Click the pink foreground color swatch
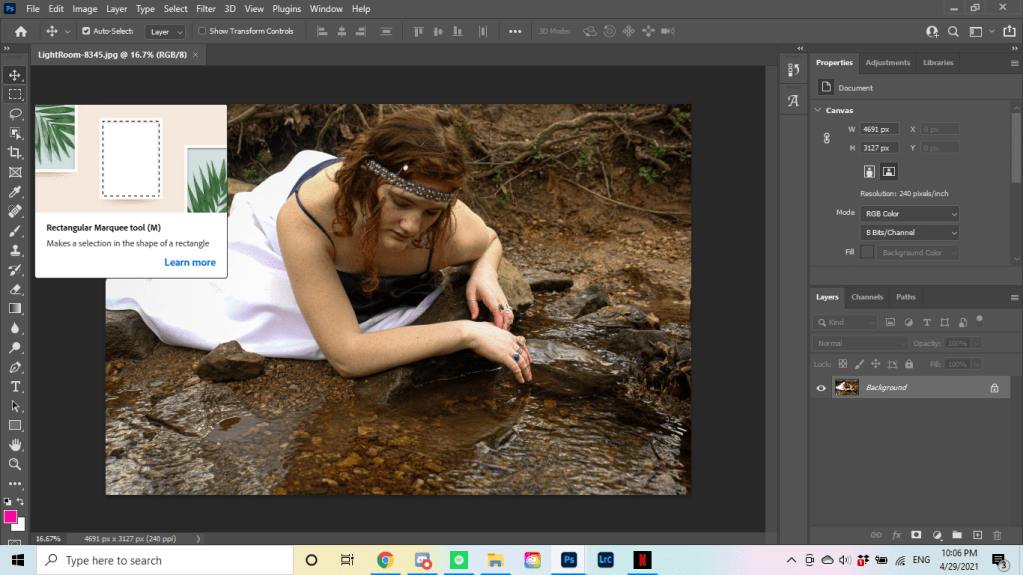The height and width of the screenshot is (575, 1023). click(11, 517)
